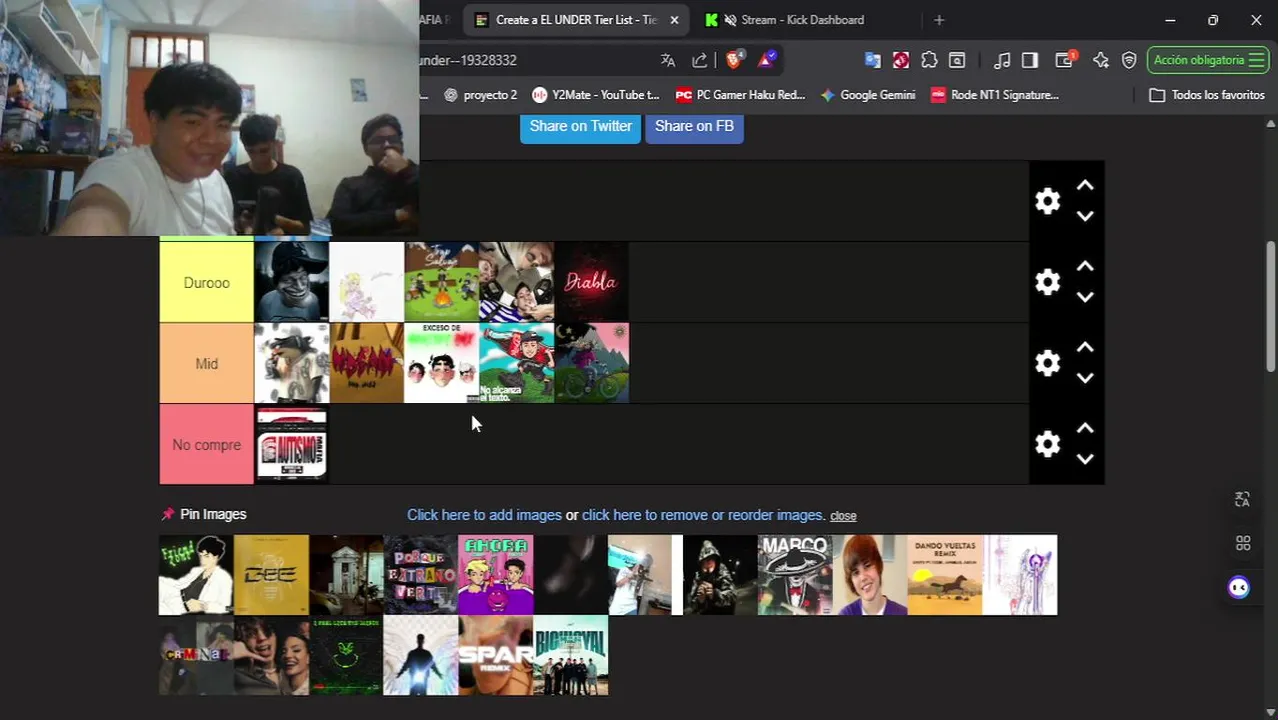This screenshot has height=720, width=1278.
Task: Select the yellow Durooo tier label
Action: pos(207,282)
